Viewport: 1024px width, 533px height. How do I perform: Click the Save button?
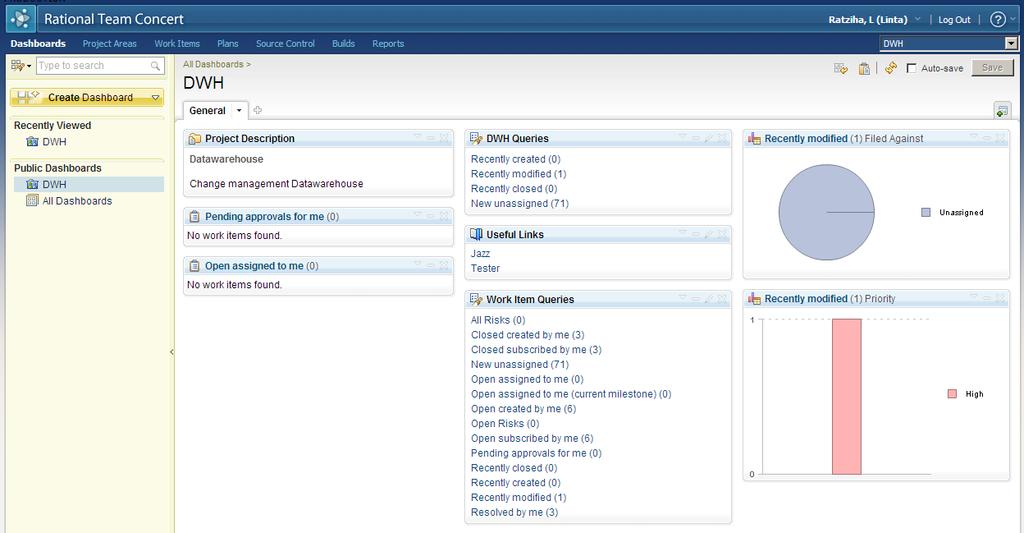(992, 67)
